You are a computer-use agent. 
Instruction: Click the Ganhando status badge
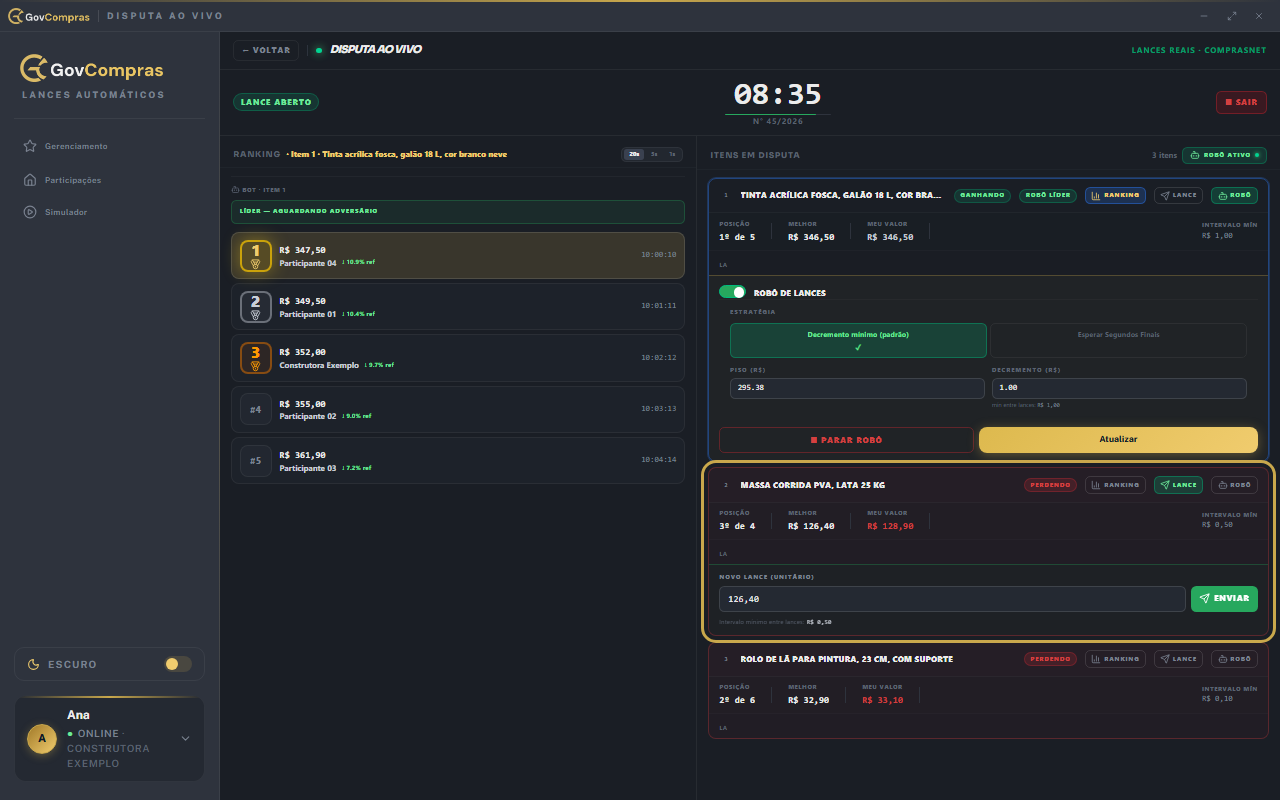(x=983, y=195)
